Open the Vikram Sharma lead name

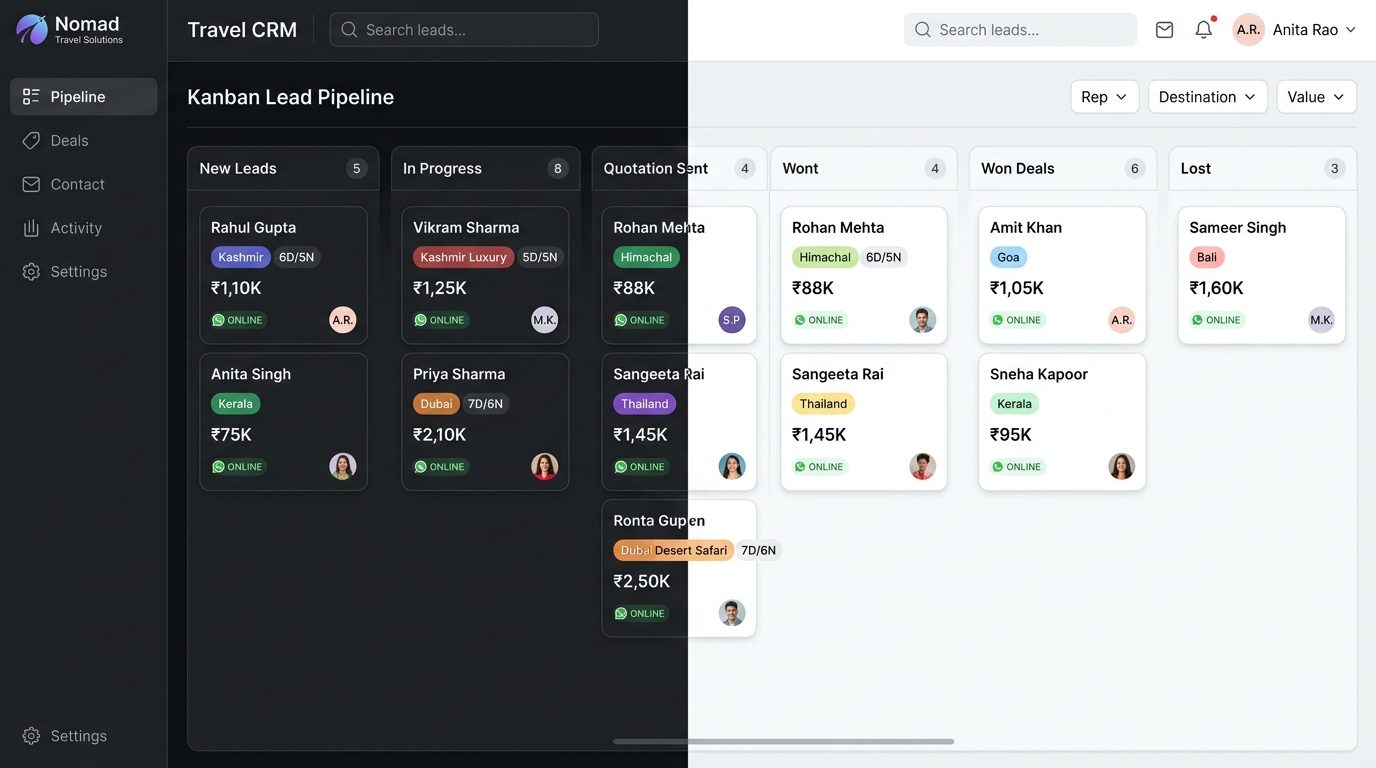(466, 228)
